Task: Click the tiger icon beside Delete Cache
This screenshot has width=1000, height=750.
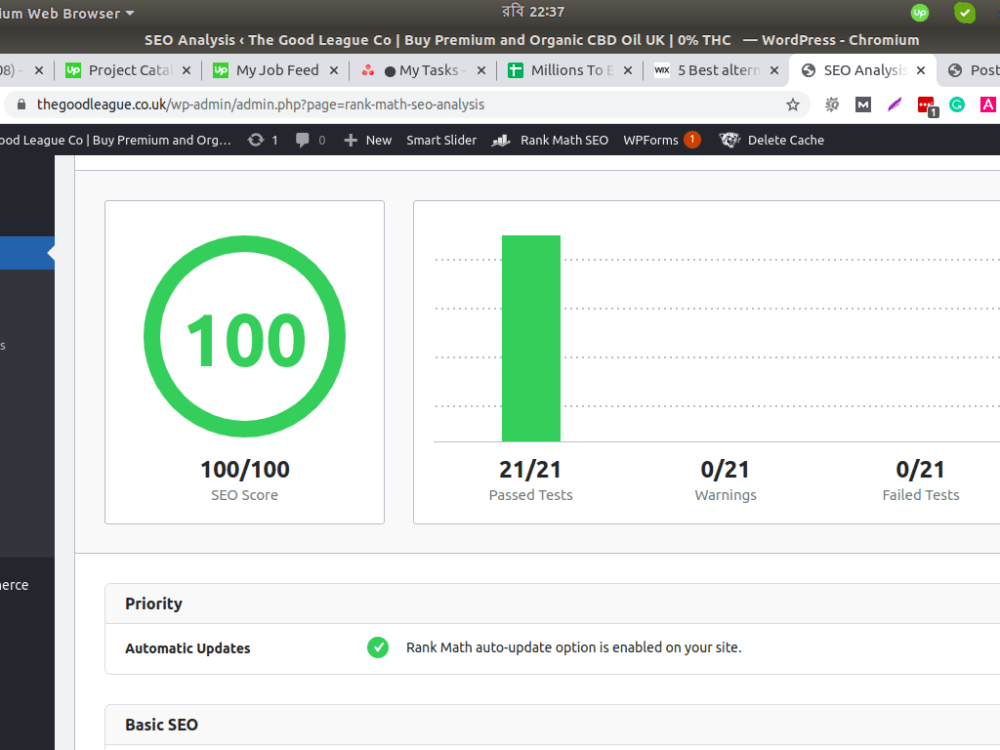Action: coord(730,140)
